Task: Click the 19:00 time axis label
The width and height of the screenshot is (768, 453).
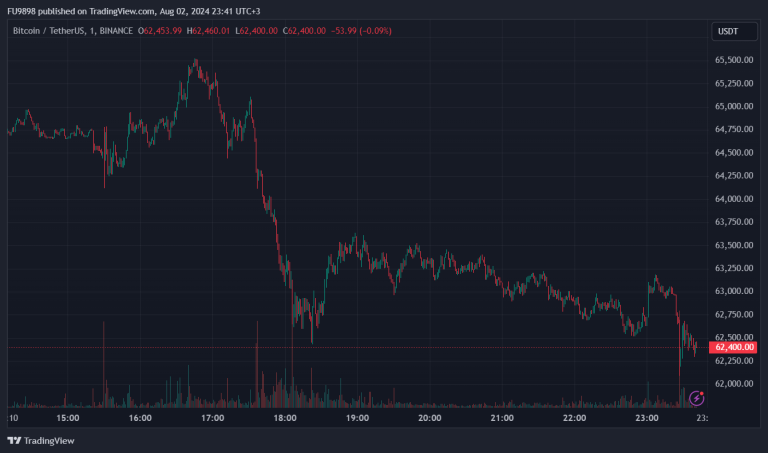Action: [x=357, y=418]
